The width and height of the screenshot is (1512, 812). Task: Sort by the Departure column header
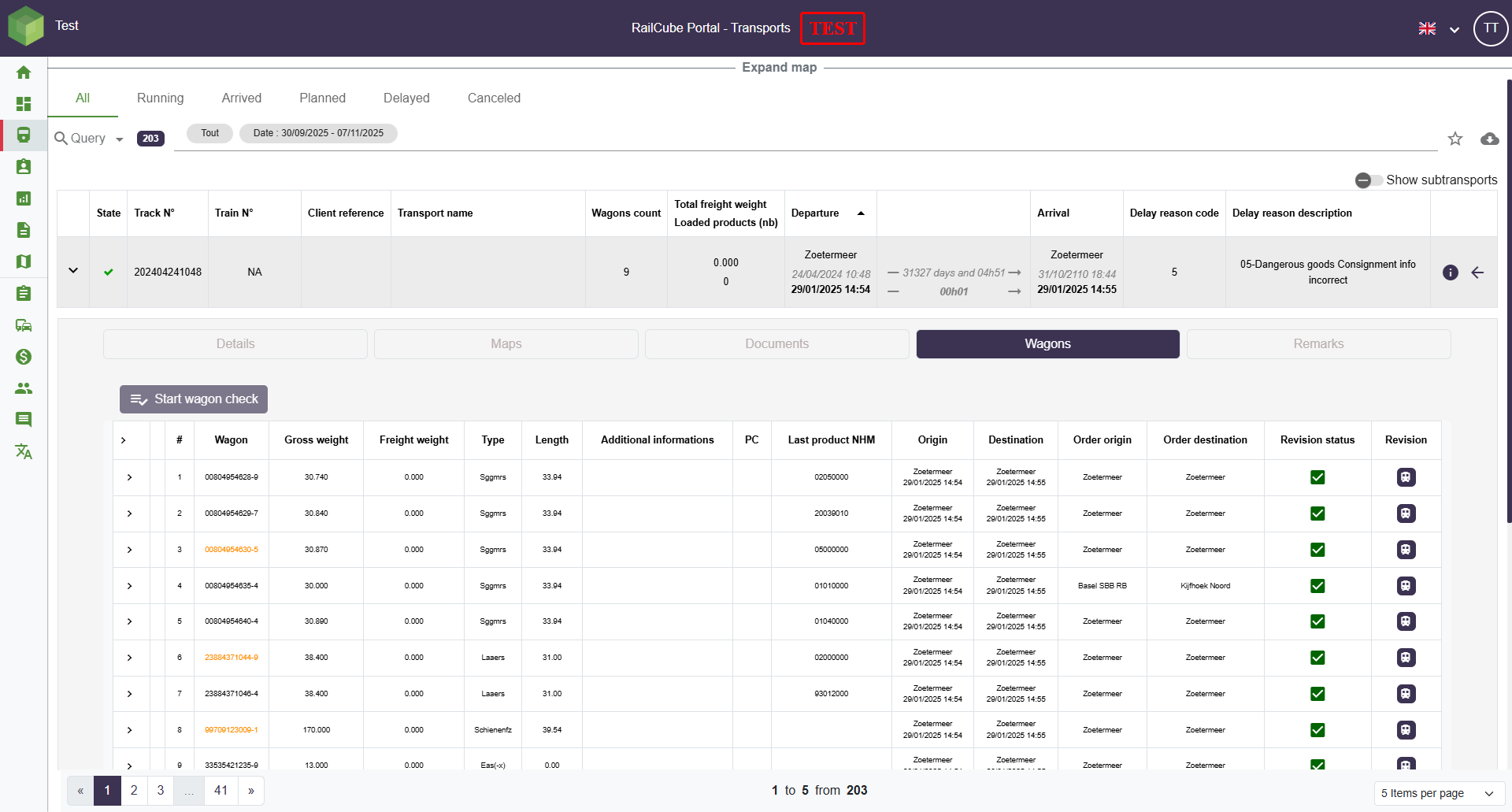click(815, 213)
